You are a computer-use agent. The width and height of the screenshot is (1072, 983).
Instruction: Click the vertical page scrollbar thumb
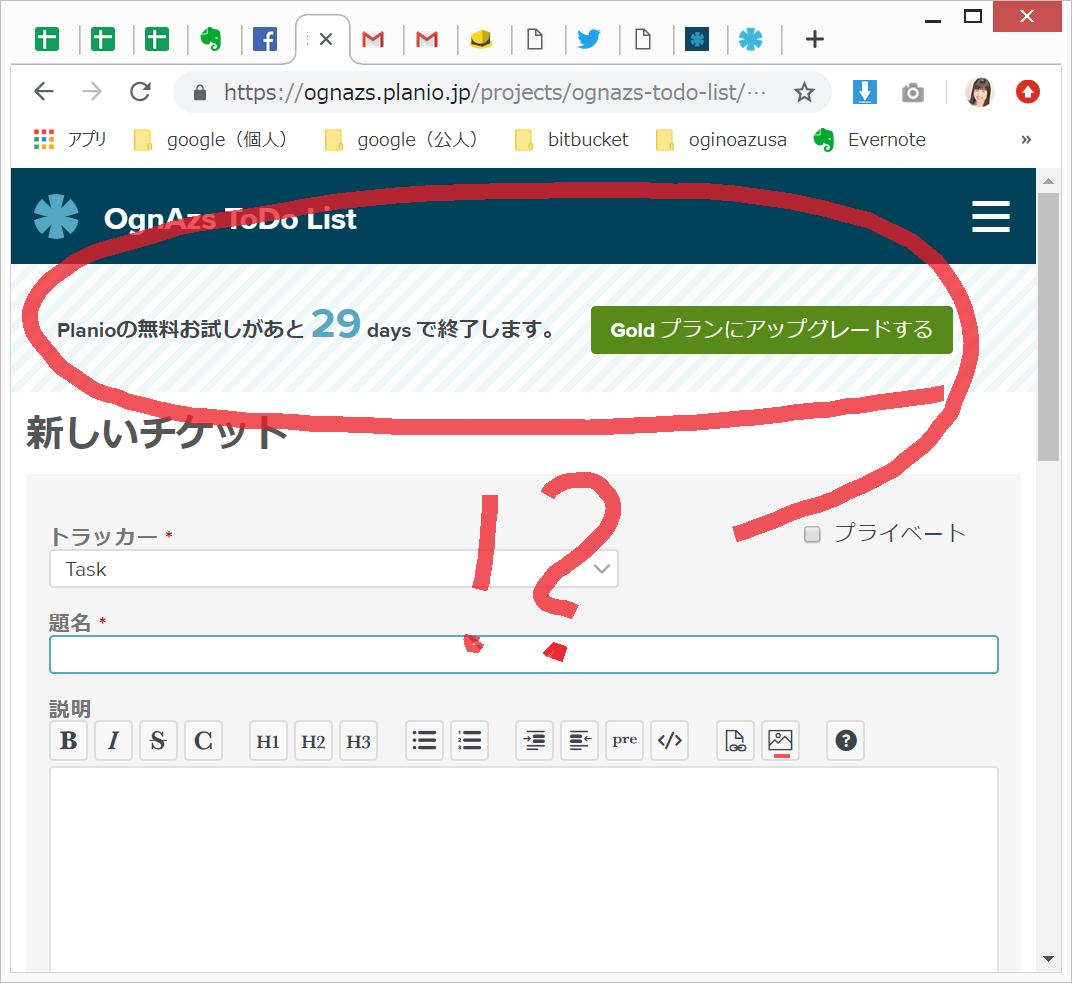(x=1048, y=327)
